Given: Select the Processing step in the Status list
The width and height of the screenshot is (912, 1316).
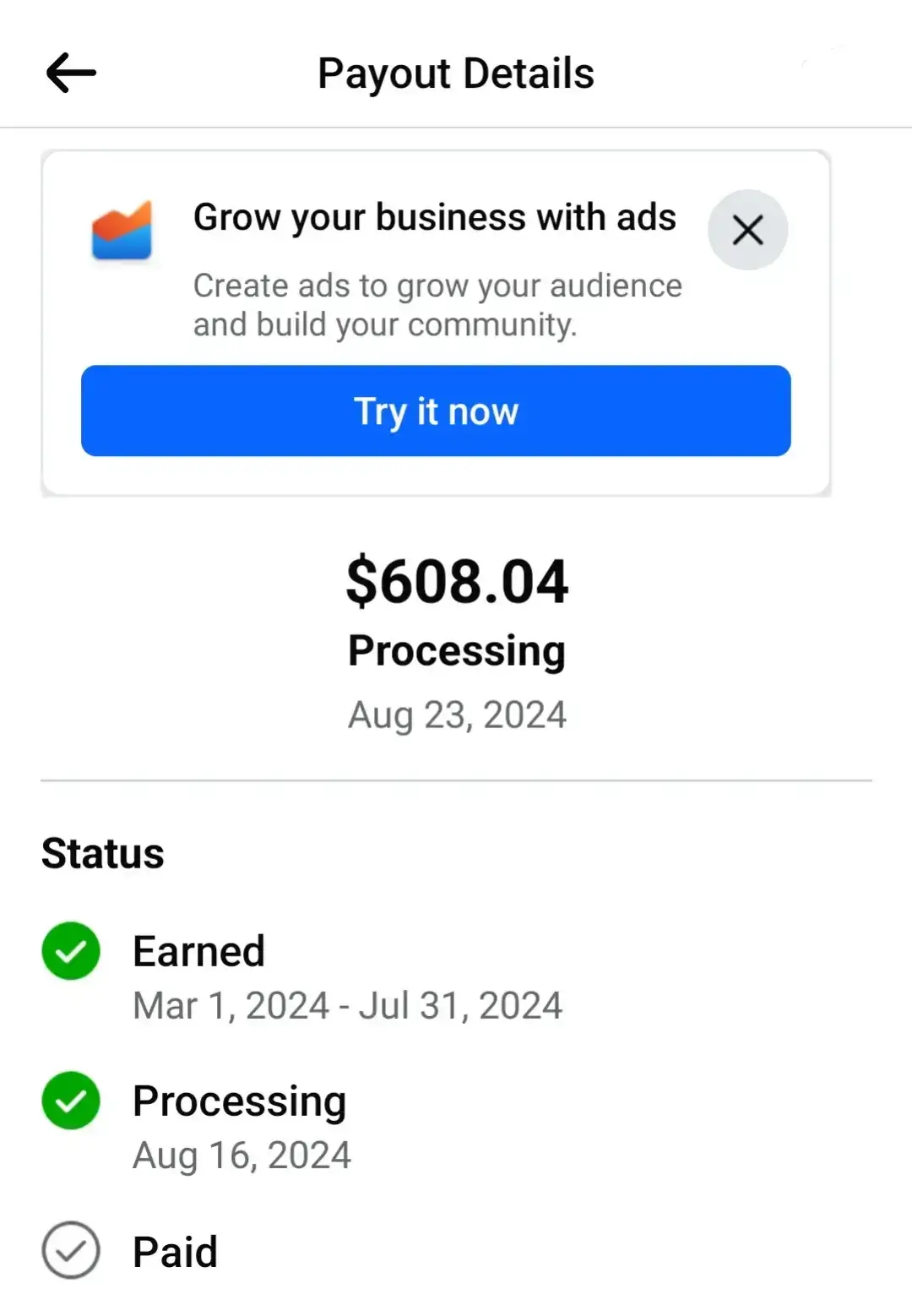Looking at the screenshot, I should point(240,1101).
